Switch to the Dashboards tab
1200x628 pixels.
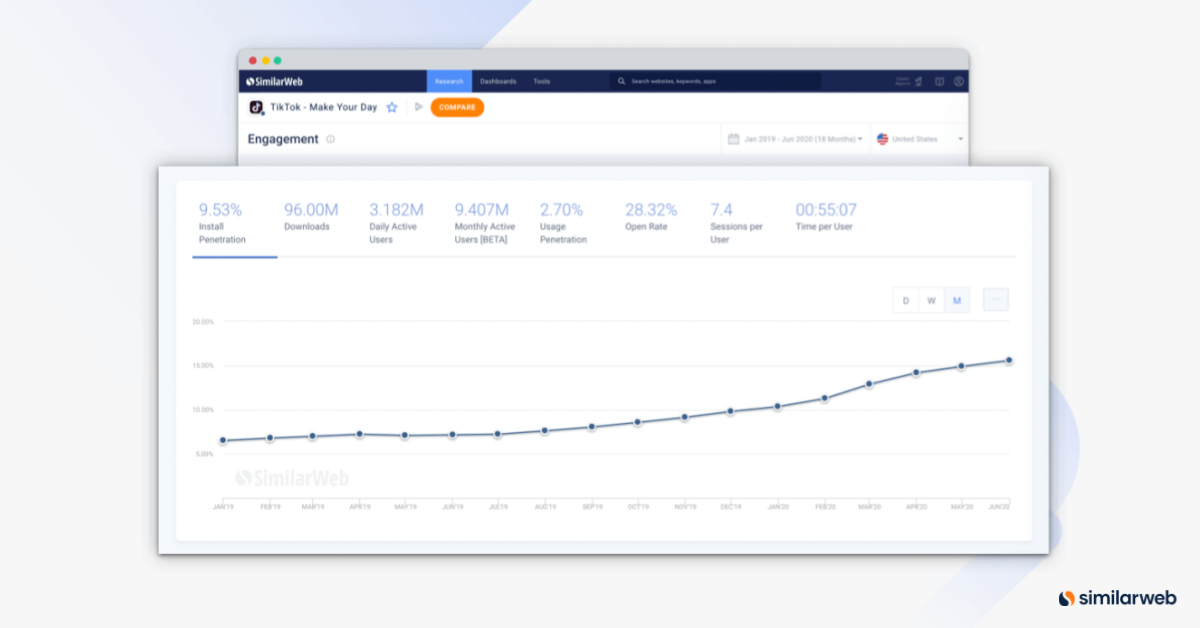pyautogui.click(x=498, y=81)
